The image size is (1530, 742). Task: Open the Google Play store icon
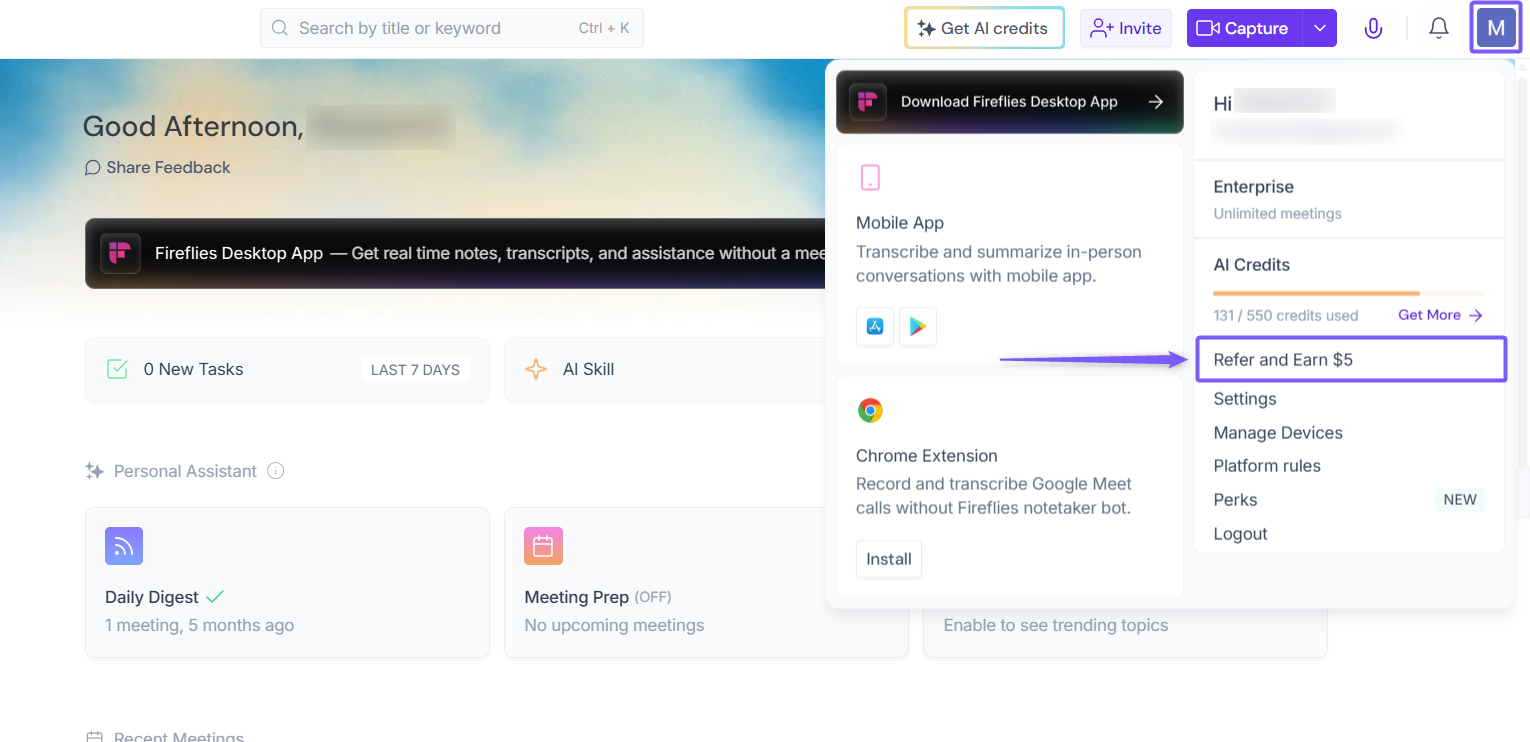918,327
